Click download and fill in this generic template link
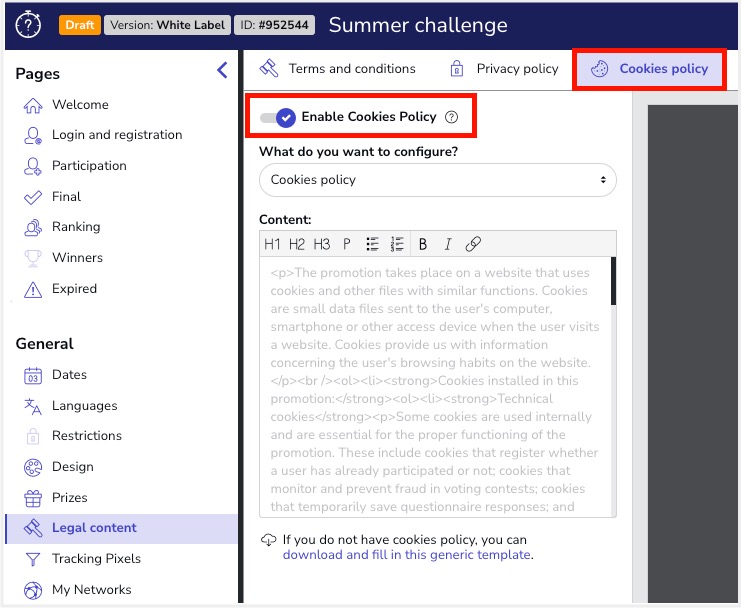This screenshot has width=741, height=608. [x=407, y=555]
